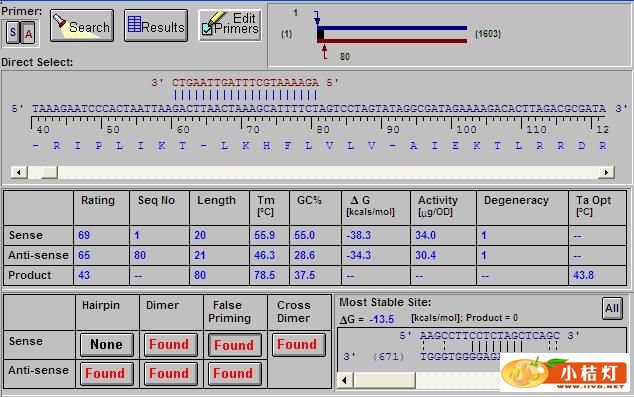Open Edit Primers pencil button
This screenshot has width=634, height=397.
(230, 25)
